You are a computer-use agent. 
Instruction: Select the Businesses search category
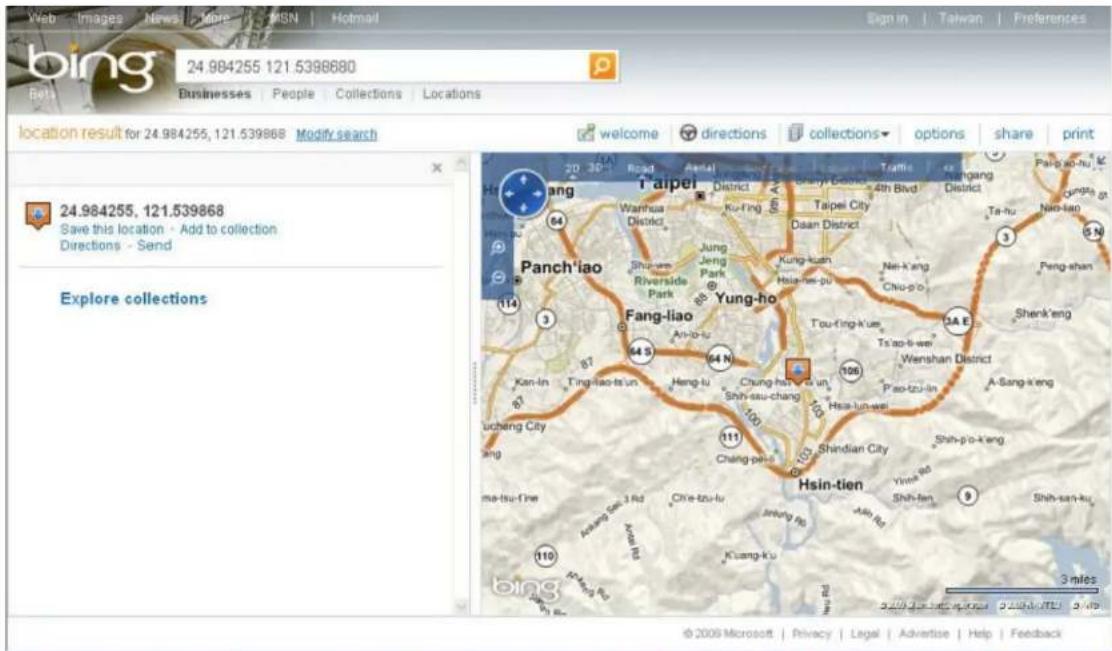point(215,94)
